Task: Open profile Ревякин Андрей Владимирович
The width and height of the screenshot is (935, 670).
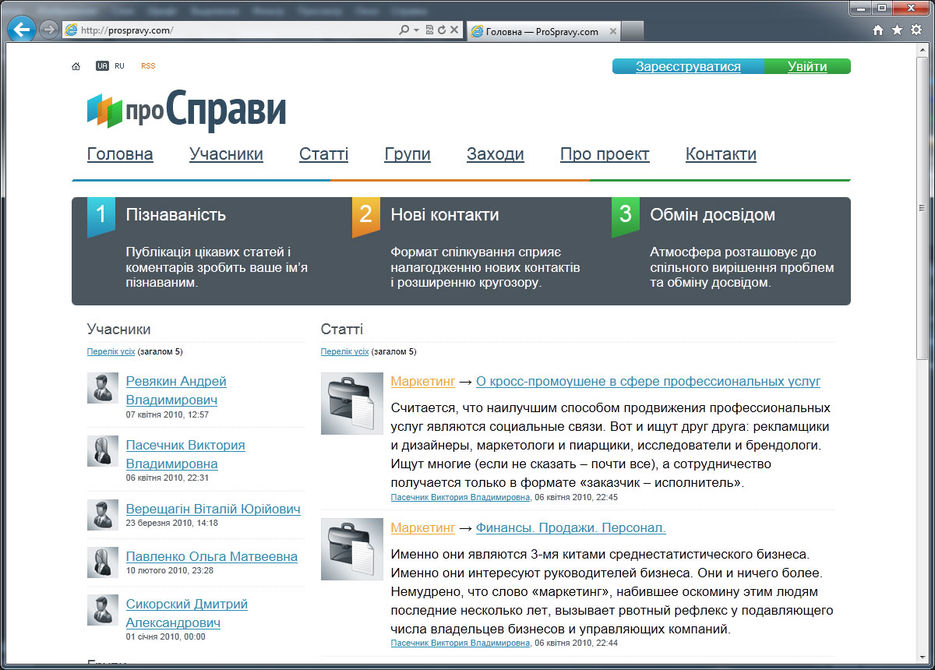Action: (x=176, y=390)
